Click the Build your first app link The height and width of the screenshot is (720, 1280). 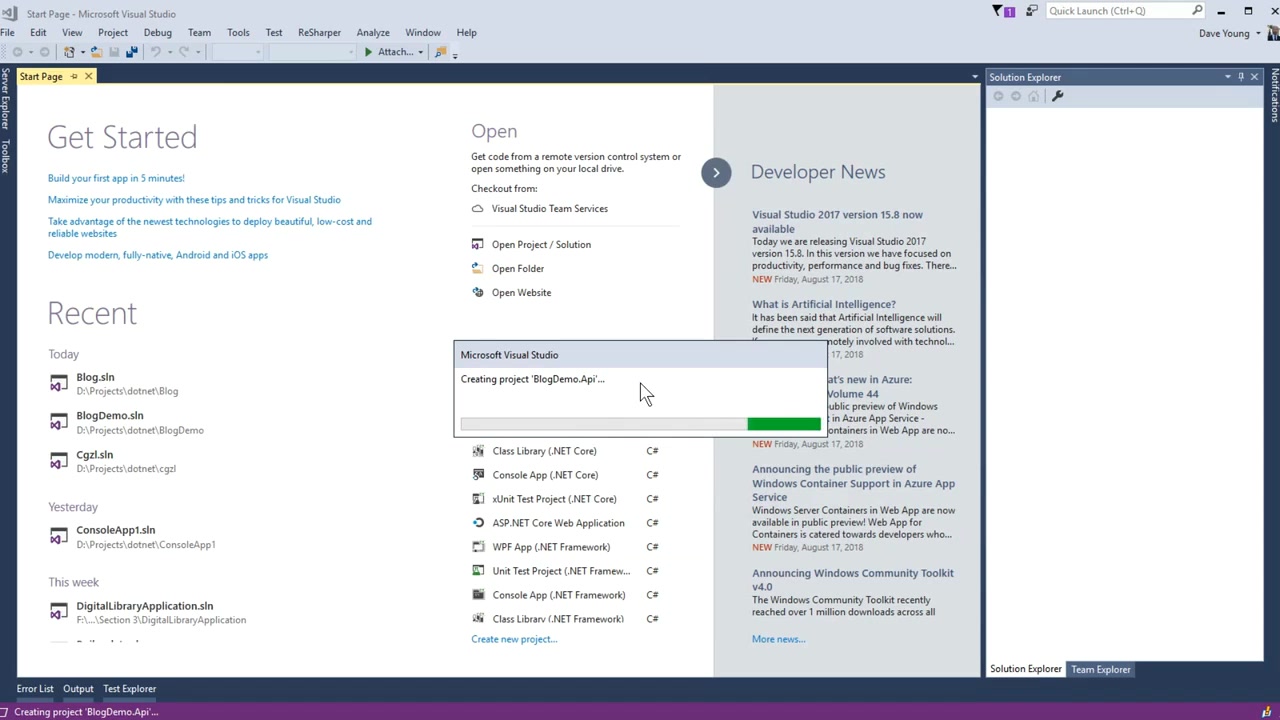(116, 178)
